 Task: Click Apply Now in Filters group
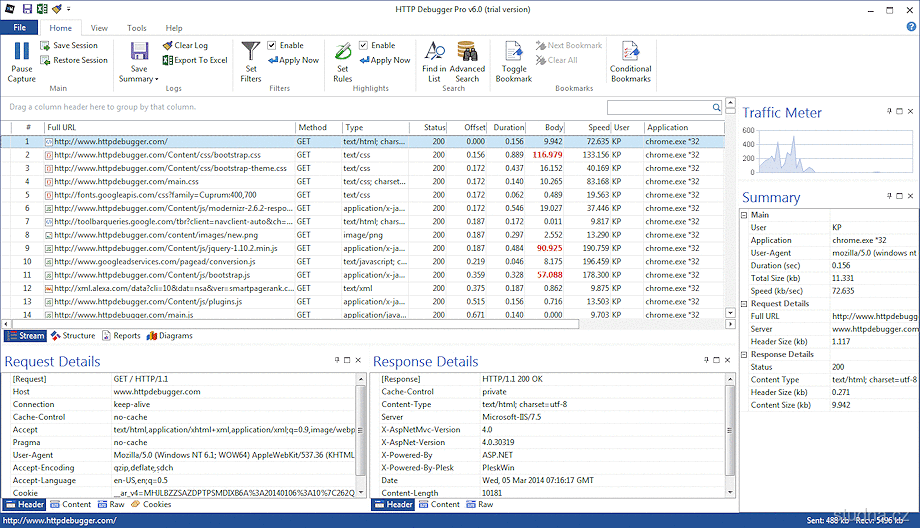[292, 60]
